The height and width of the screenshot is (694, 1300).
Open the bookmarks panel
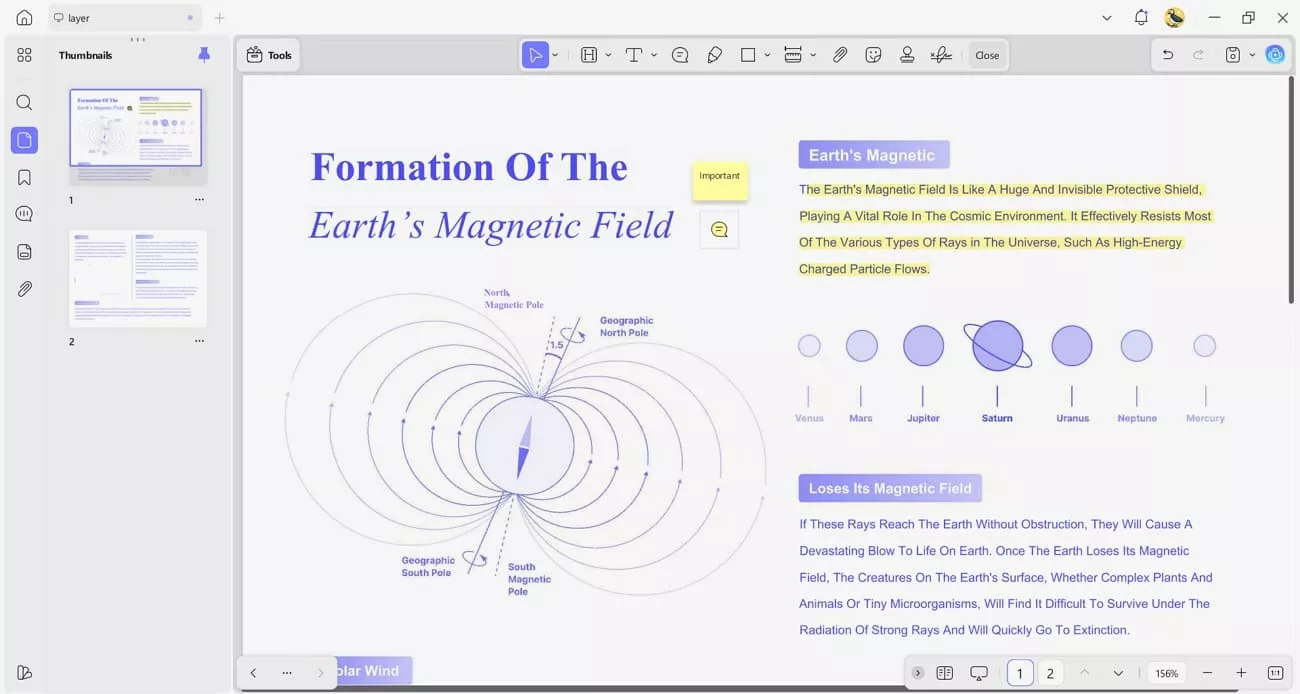click(x=24, y=176)
